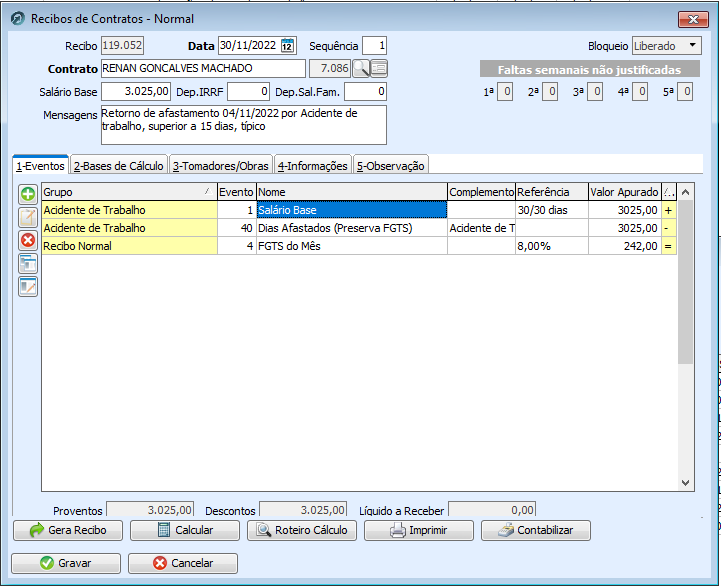
Task: Click the 5ª week faltas field
Action: (x=685, y=92)
